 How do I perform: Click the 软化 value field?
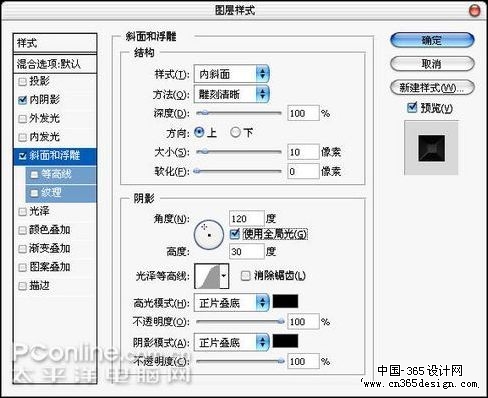[303, 171]
